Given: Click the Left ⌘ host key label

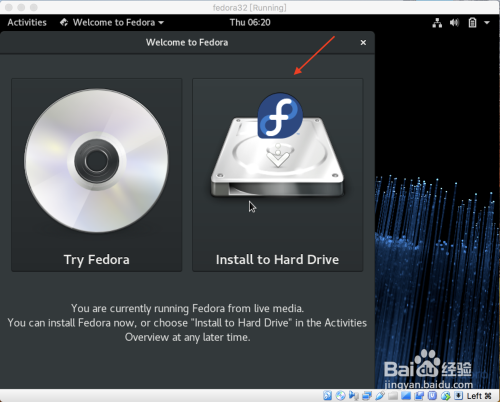Looking at the screenshot, I should click(x=479, y=396).
